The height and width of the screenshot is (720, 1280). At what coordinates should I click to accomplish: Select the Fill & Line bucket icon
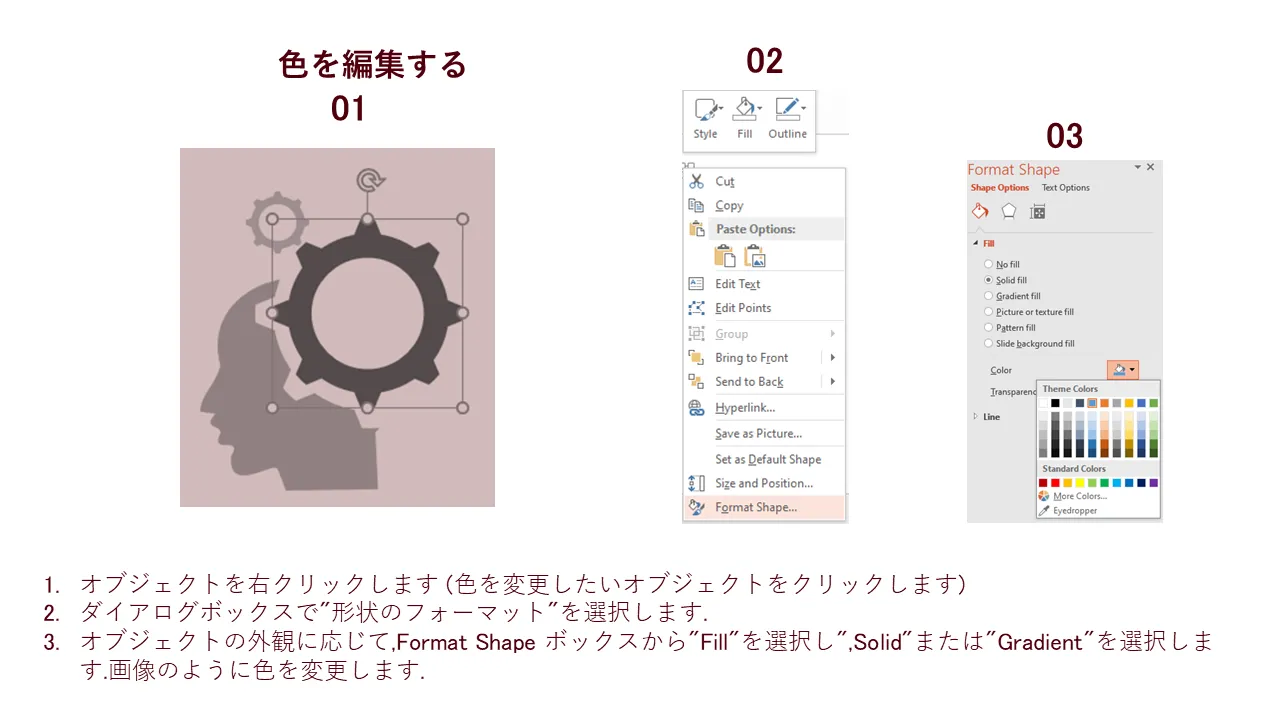point(980,211)
